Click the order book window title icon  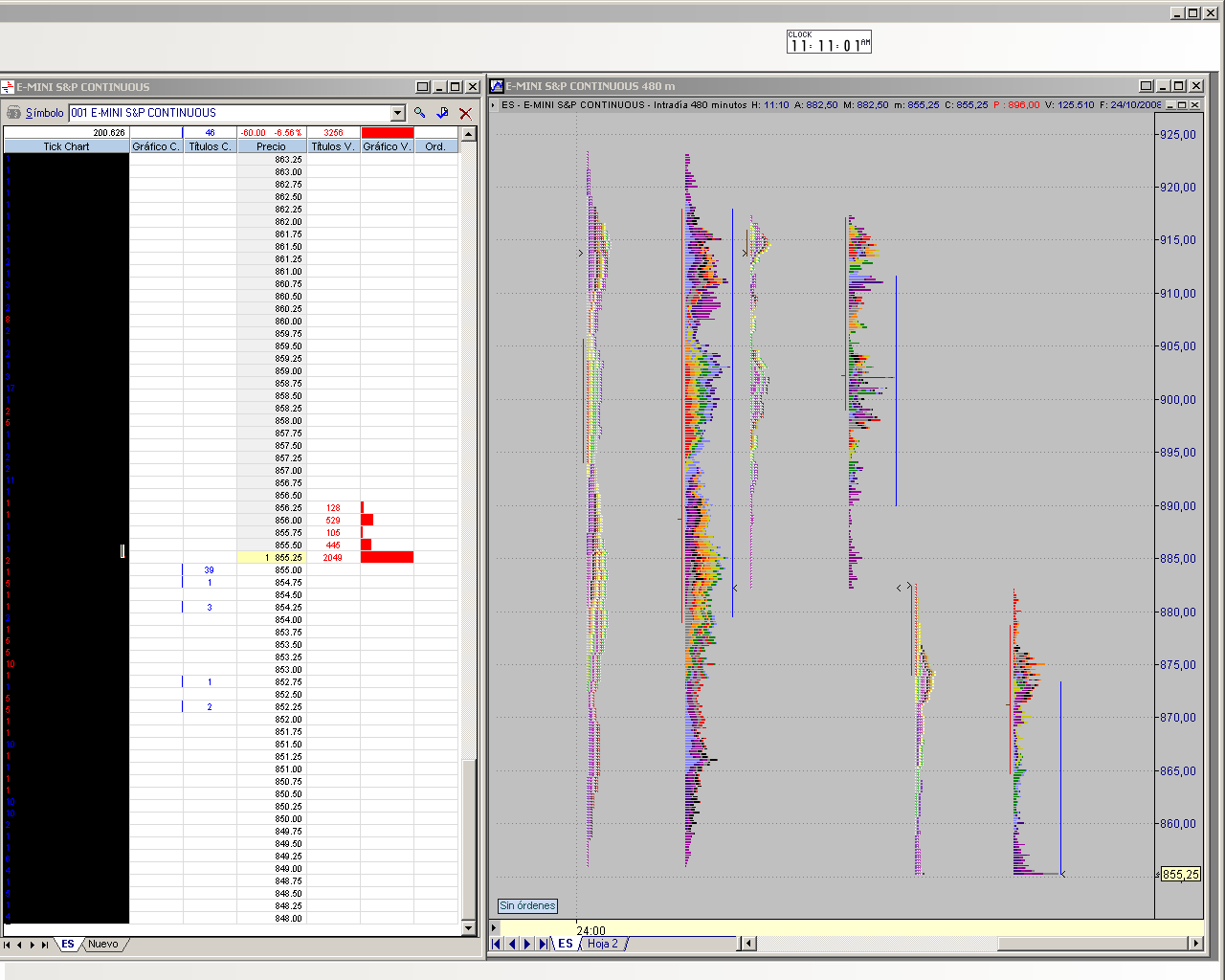click(x=8, y=87)
